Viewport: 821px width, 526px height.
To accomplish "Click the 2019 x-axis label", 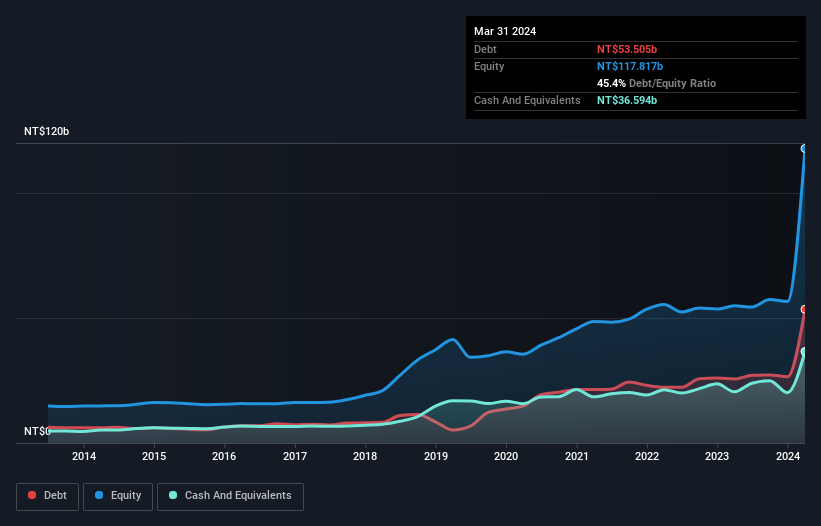I will pyautogui.click(x=436, y=456).
